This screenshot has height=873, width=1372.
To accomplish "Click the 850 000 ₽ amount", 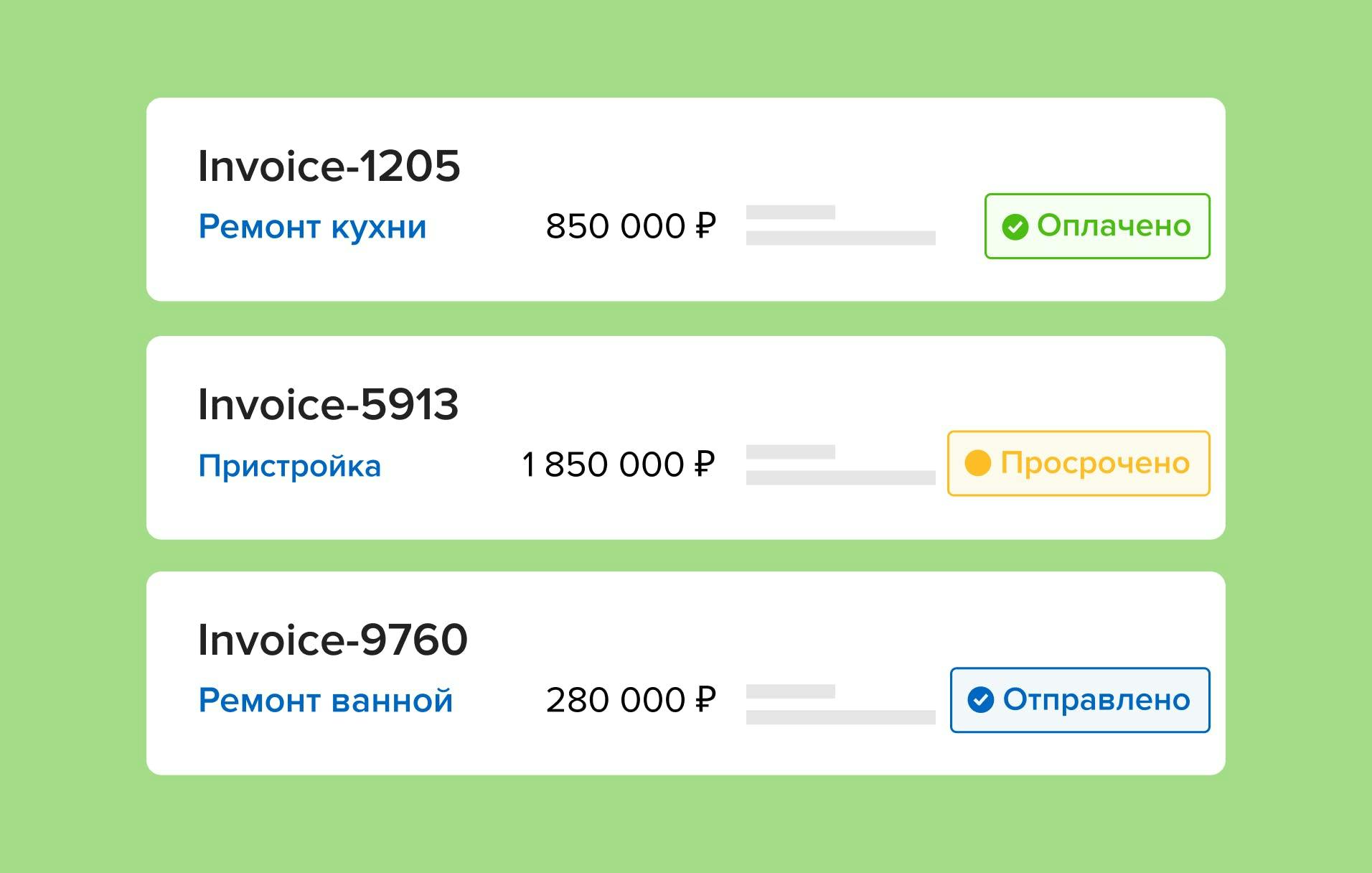I will click(631, 226).
